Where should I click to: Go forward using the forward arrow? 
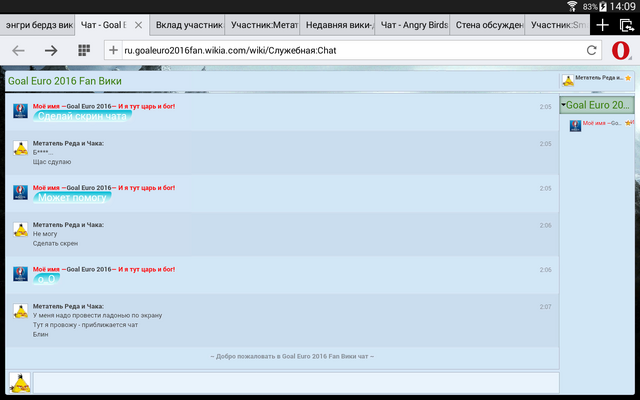coord(51,51)
